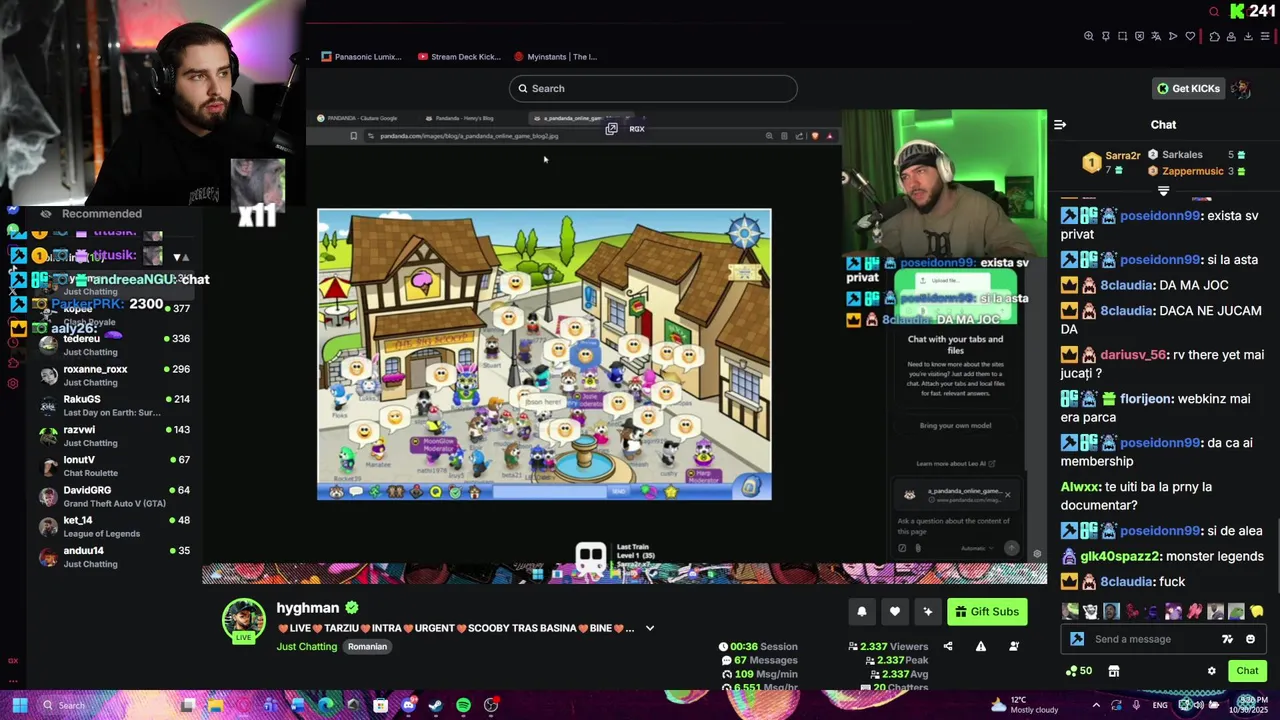The image size is (1280, 720).
Task: Click the notification bell for hyghman
Action: [862, 612]
